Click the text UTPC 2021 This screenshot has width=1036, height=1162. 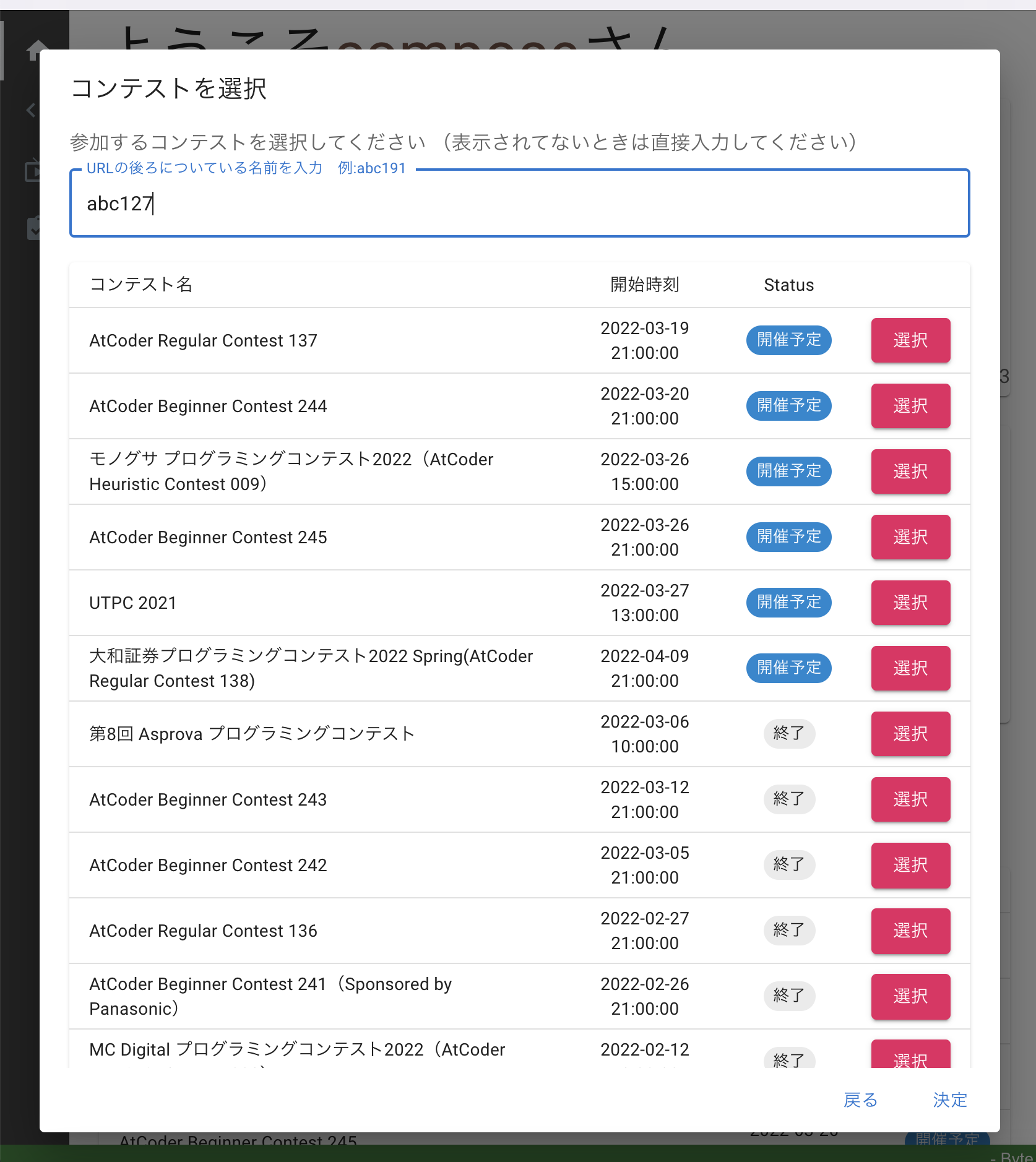pos(133,603)
